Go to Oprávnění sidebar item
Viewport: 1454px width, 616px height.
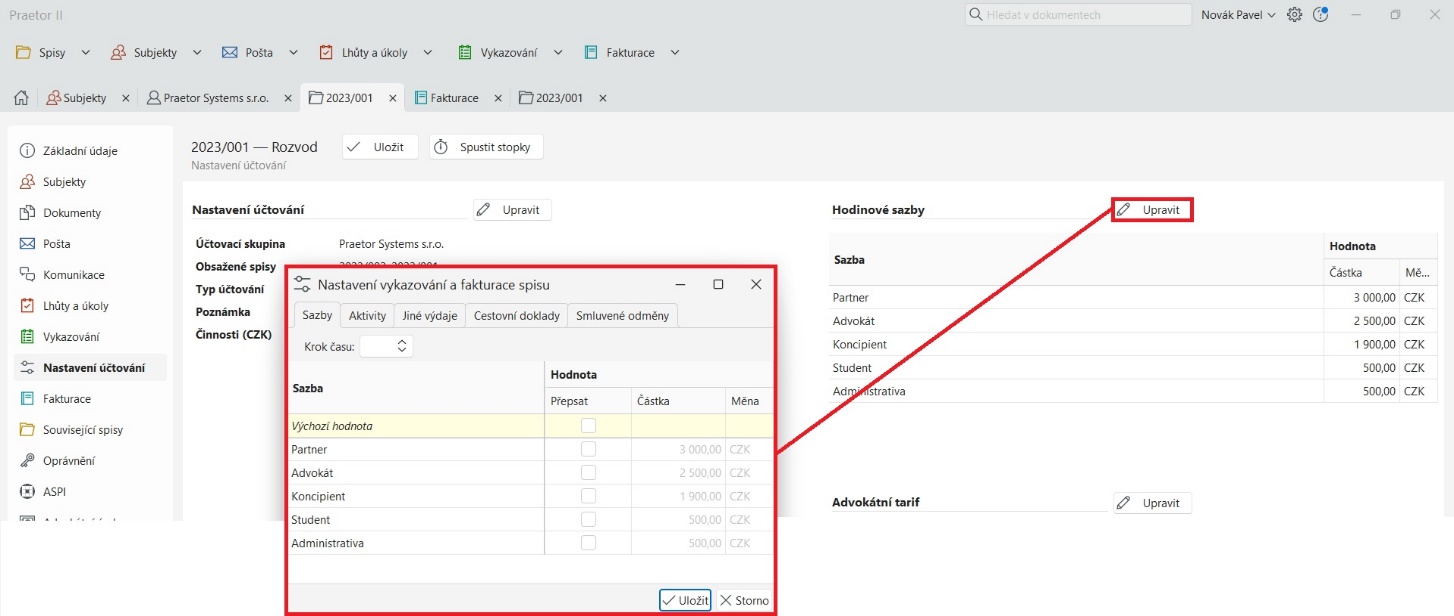pos(68,461)
